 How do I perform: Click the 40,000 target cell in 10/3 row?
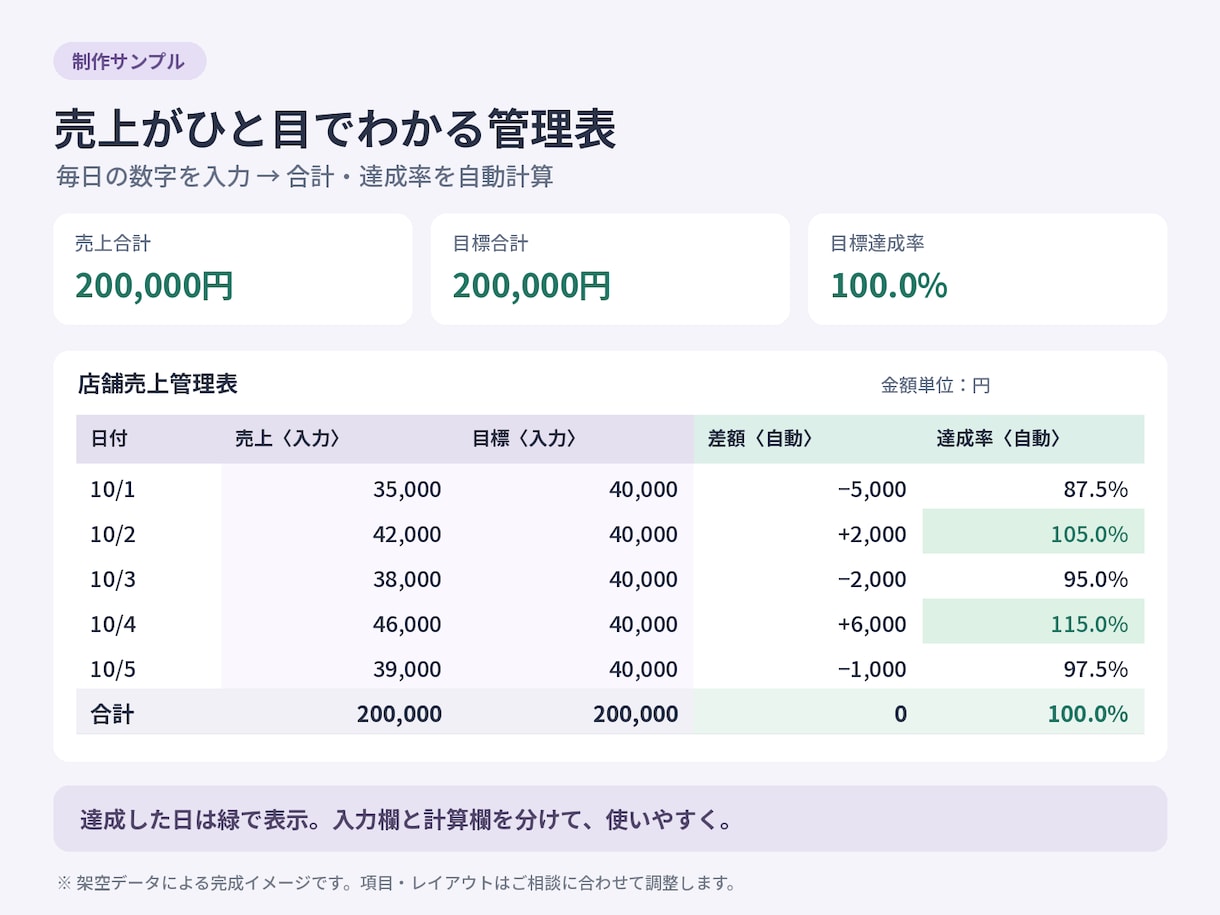tap(575, 579)
